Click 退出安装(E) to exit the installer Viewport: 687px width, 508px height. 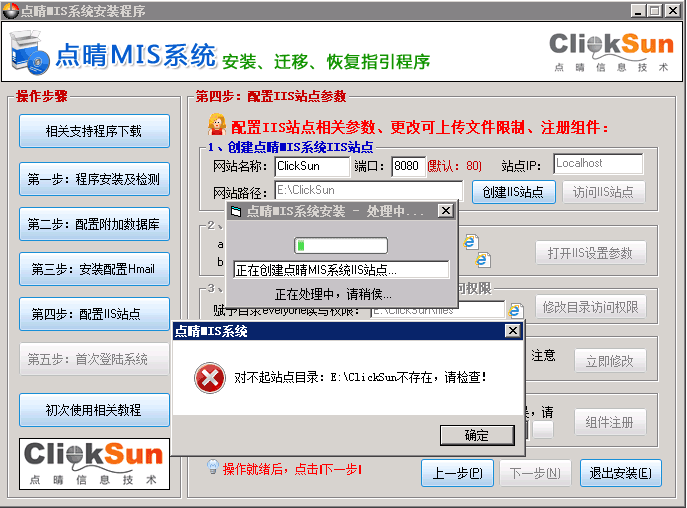(x=620, y=472)
